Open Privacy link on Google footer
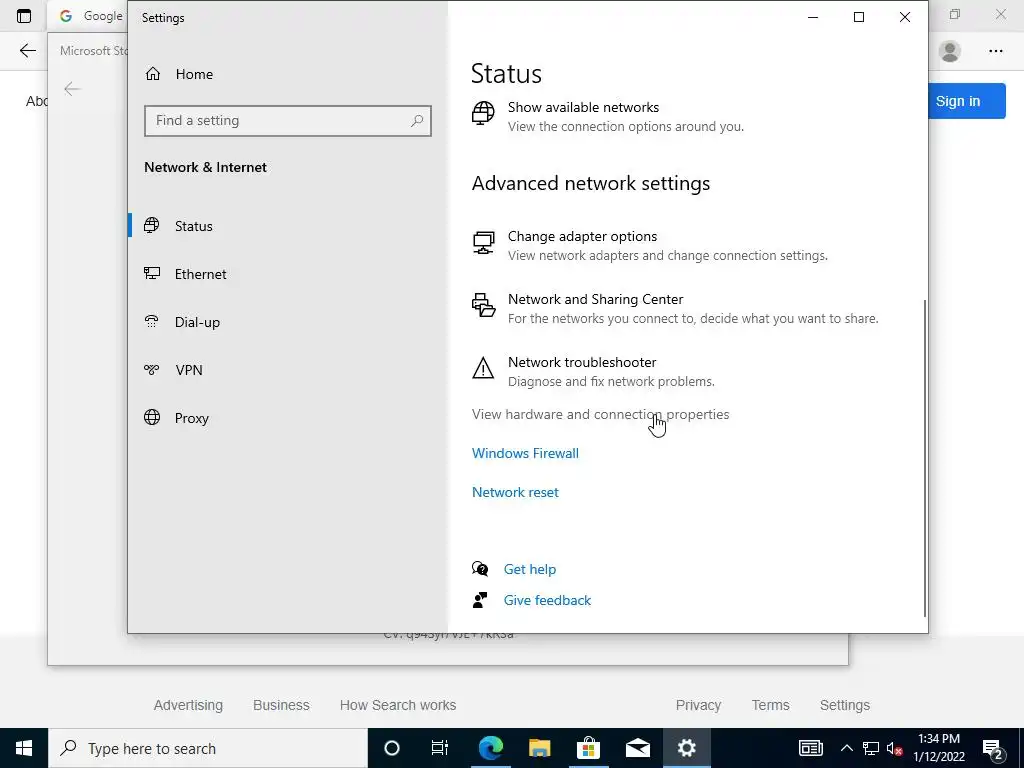 click(698, 705)
